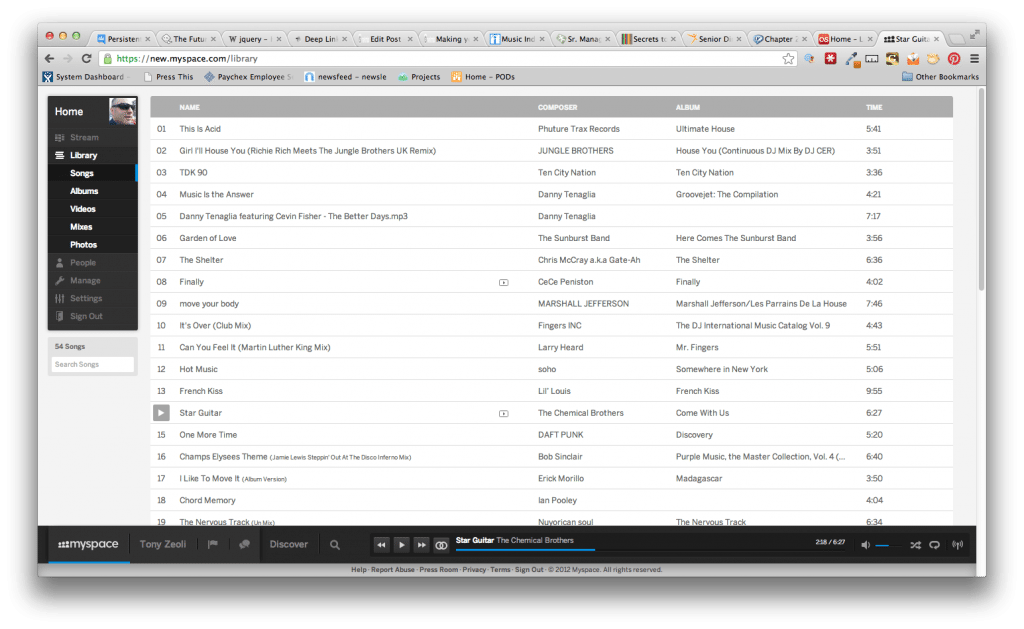Open the video icon on Finally row
The width and height of the screenshot is (1024, 629).
click(x=504, y=283)
